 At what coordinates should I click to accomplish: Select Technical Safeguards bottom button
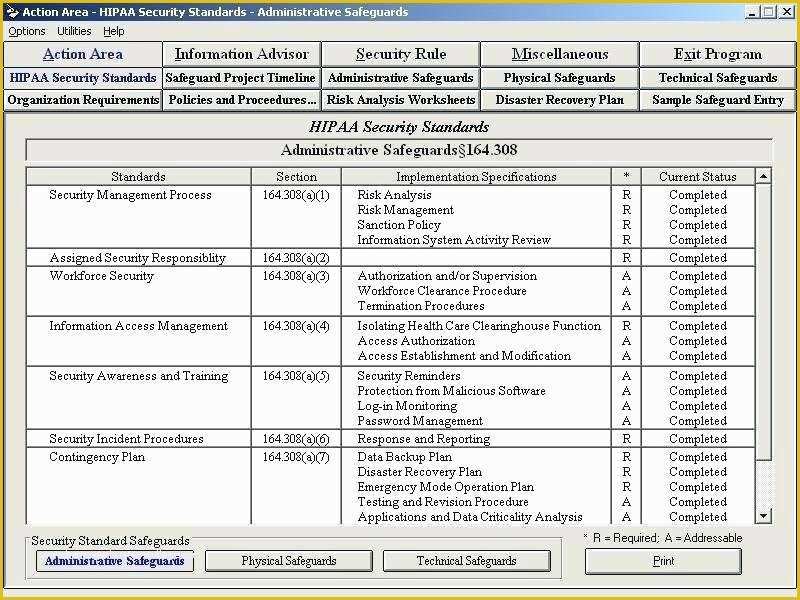pos(466,561)
